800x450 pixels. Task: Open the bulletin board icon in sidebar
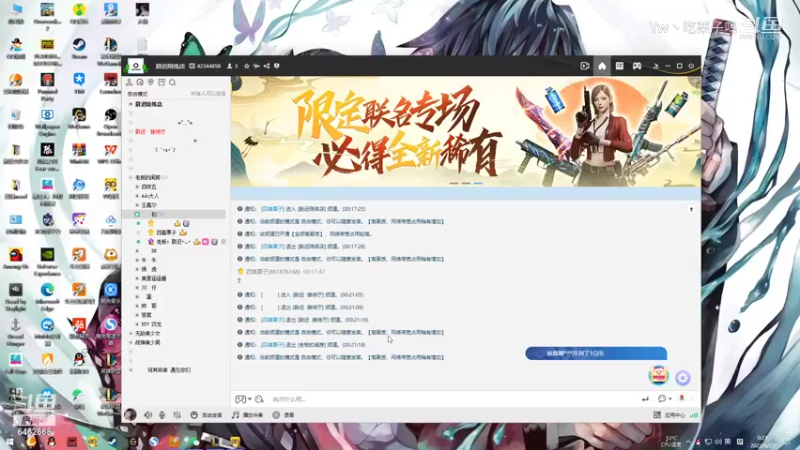[162, 82]
